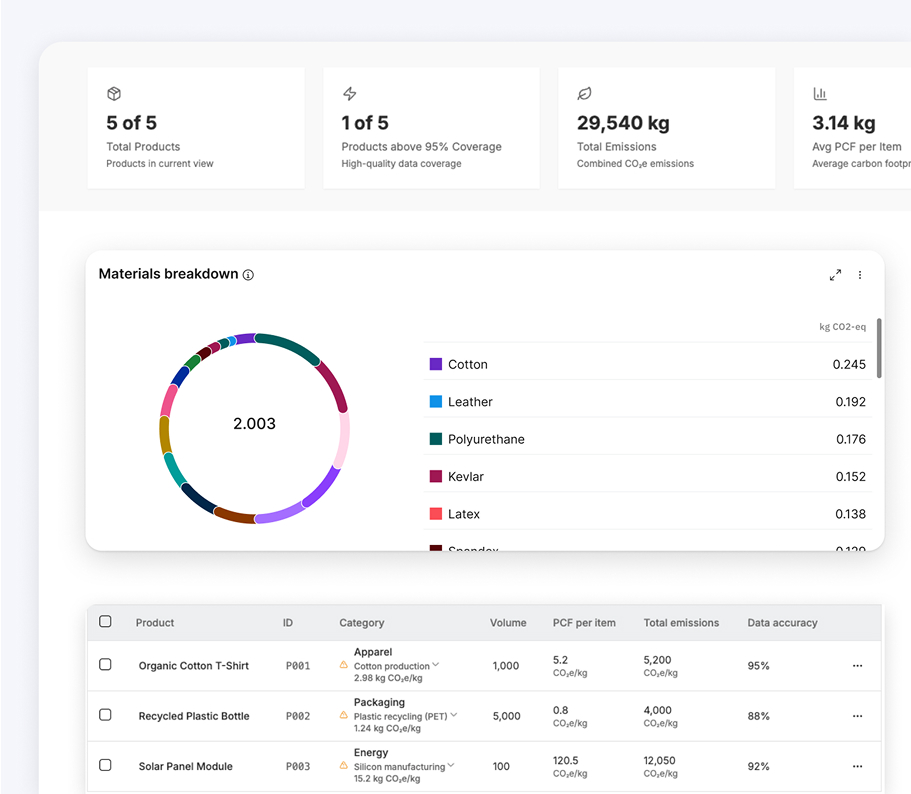Click the Data accuracy column header
The image size is (911, 794).
click(x=782, y=623)
